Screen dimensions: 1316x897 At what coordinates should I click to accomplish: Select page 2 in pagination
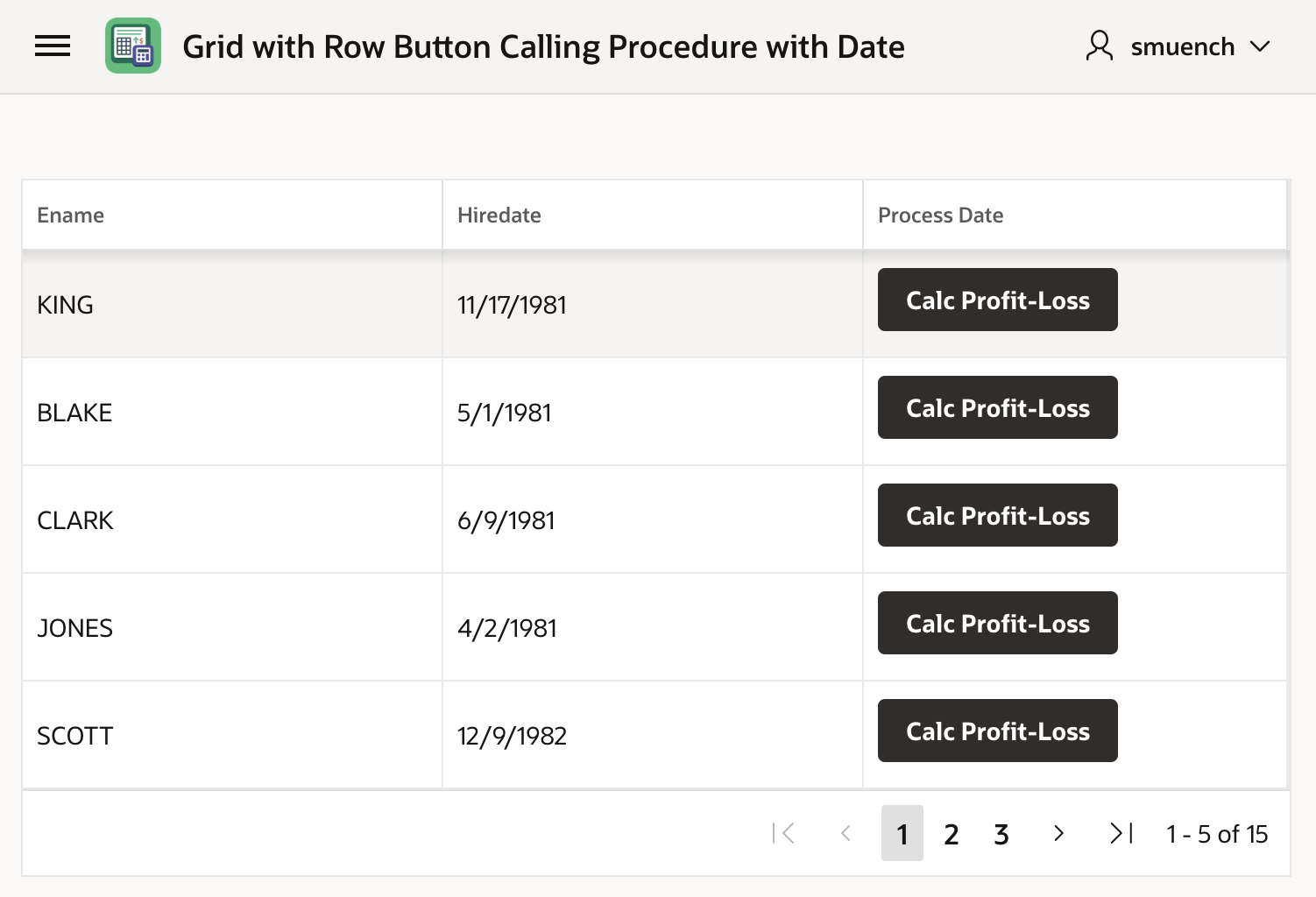click(952, 833)
